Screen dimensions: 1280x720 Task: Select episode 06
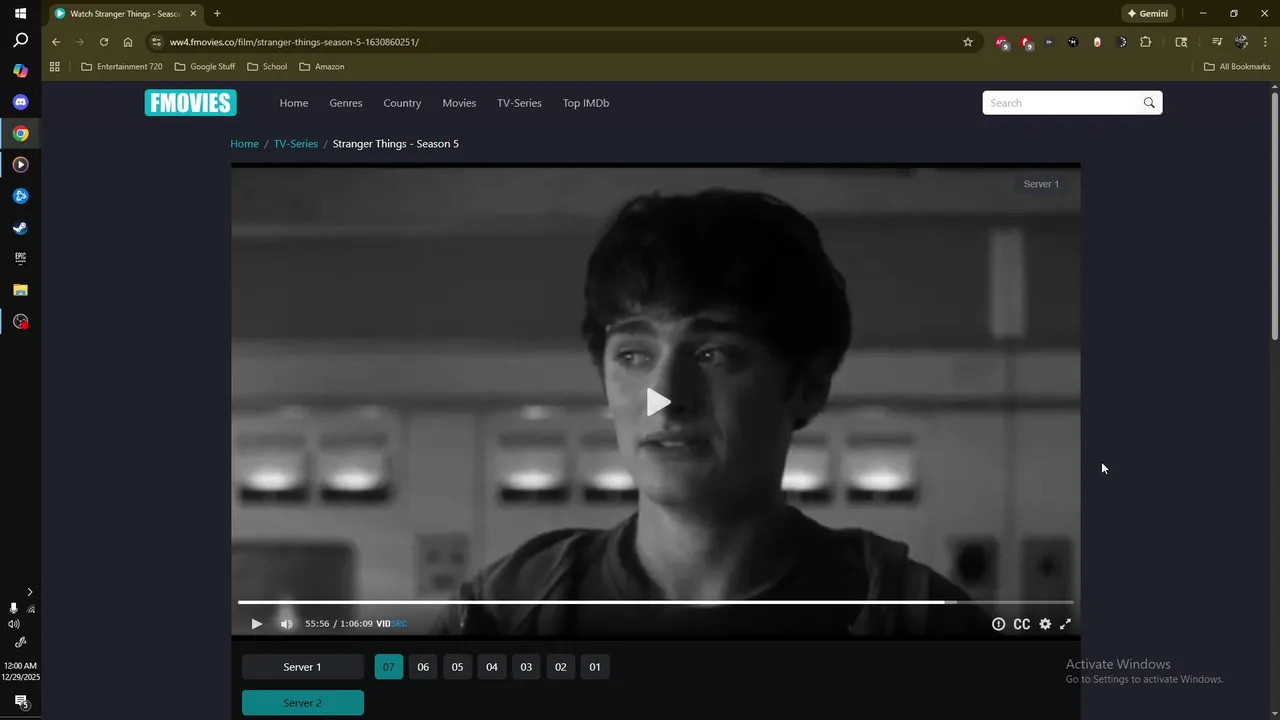click(x=423, y=667)
